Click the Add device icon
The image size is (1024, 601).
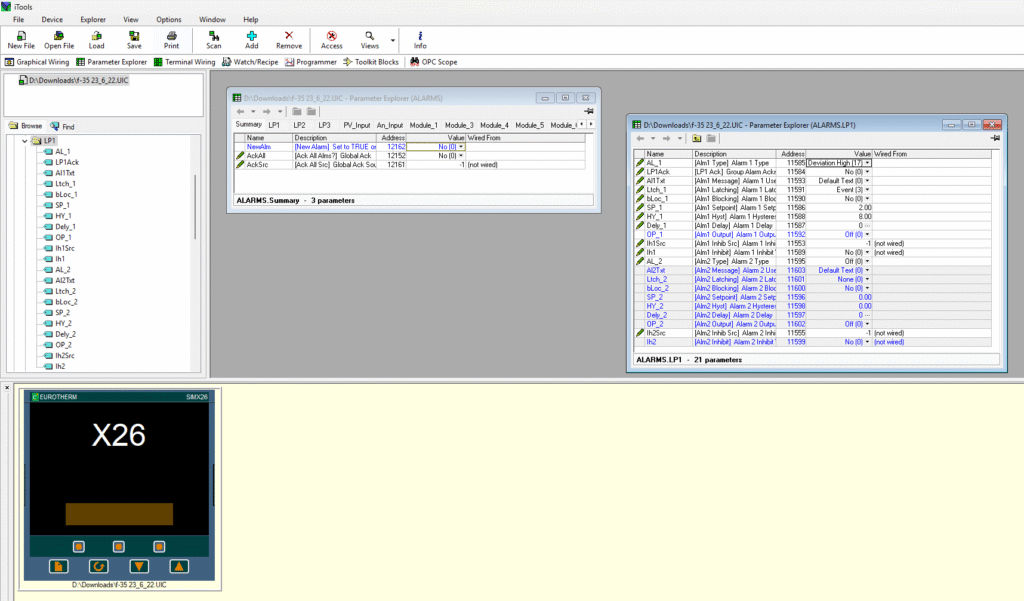click(x=251, y=39)
